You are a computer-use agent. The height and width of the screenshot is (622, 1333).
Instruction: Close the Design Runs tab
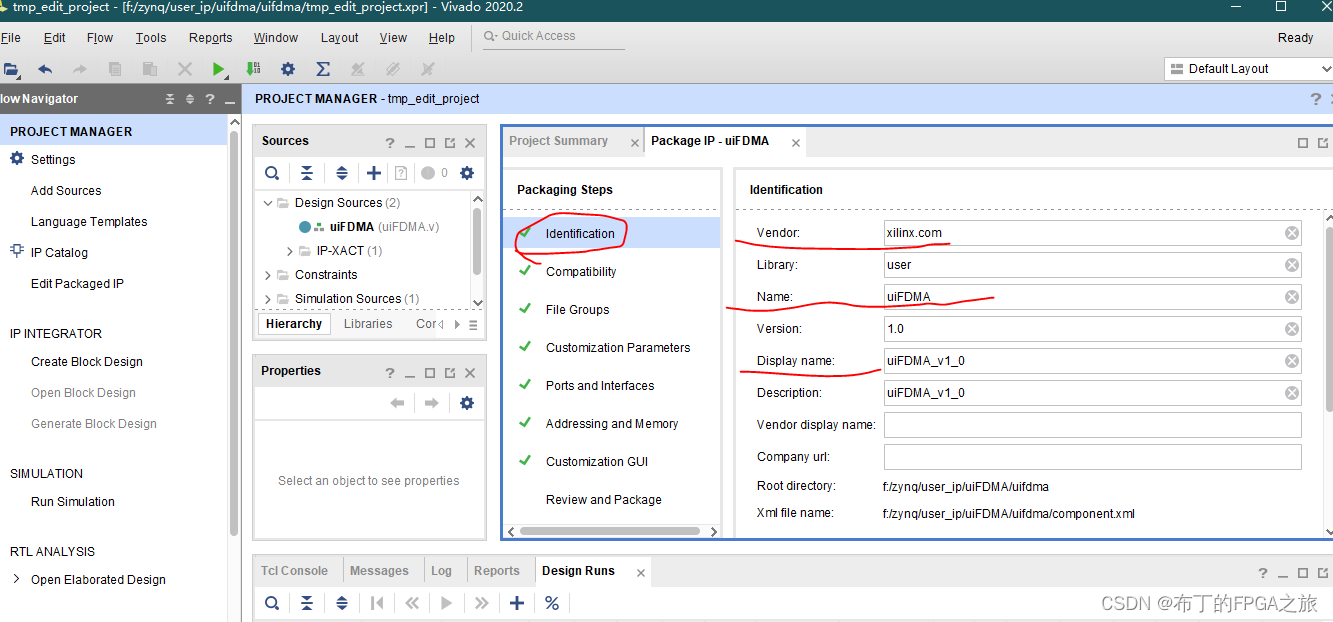(641, 573)
